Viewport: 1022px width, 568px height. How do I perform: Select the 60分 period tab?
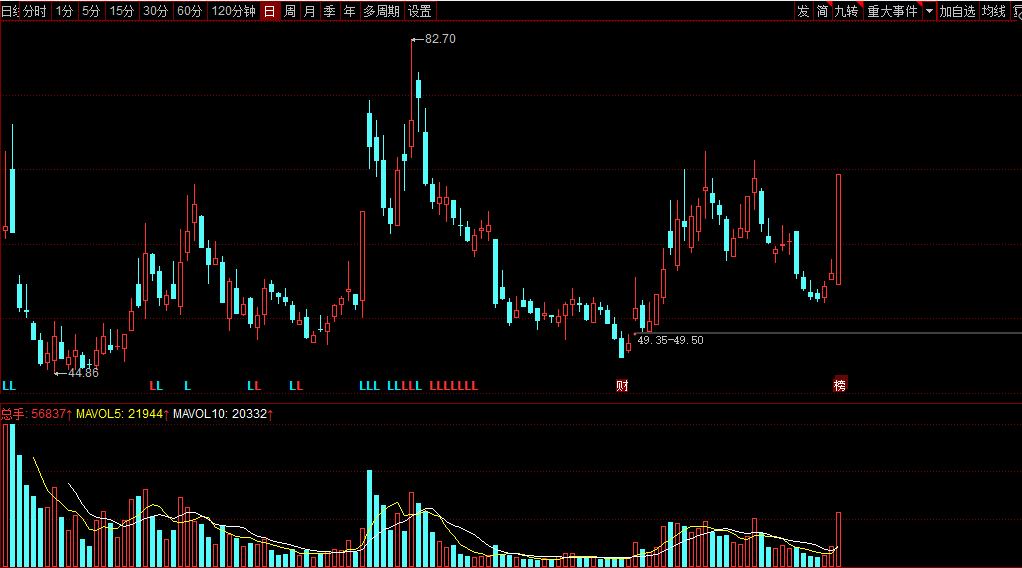190,11
